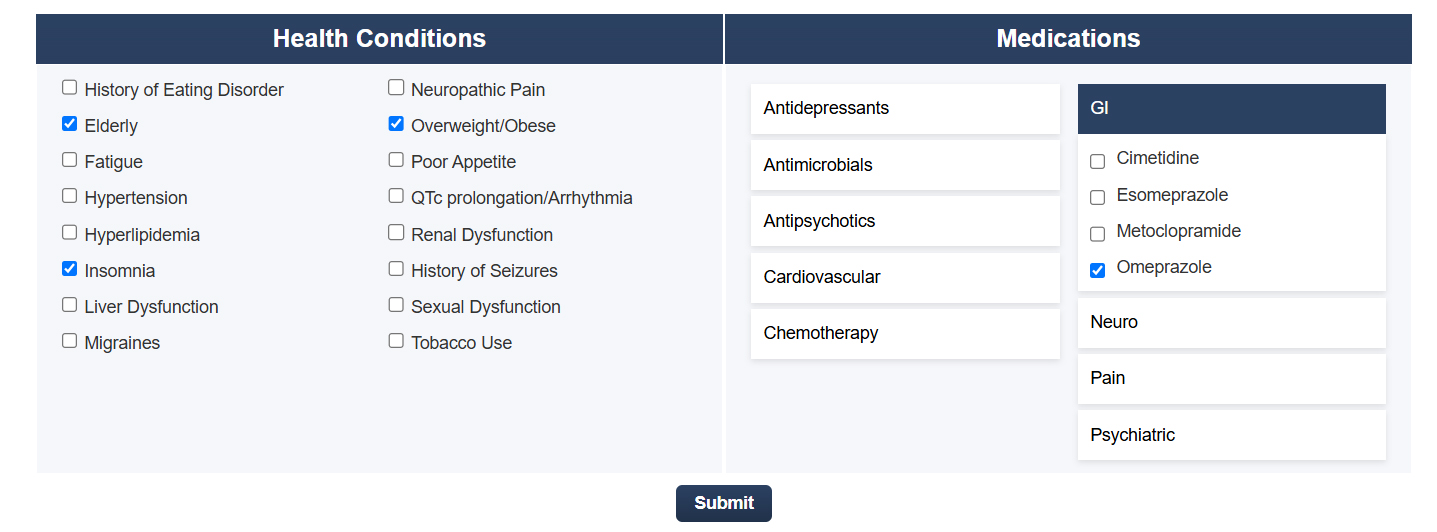Show the Neuro medications
The height and width of the screenshot is (532, 1437).
[x=1231, y=322]
